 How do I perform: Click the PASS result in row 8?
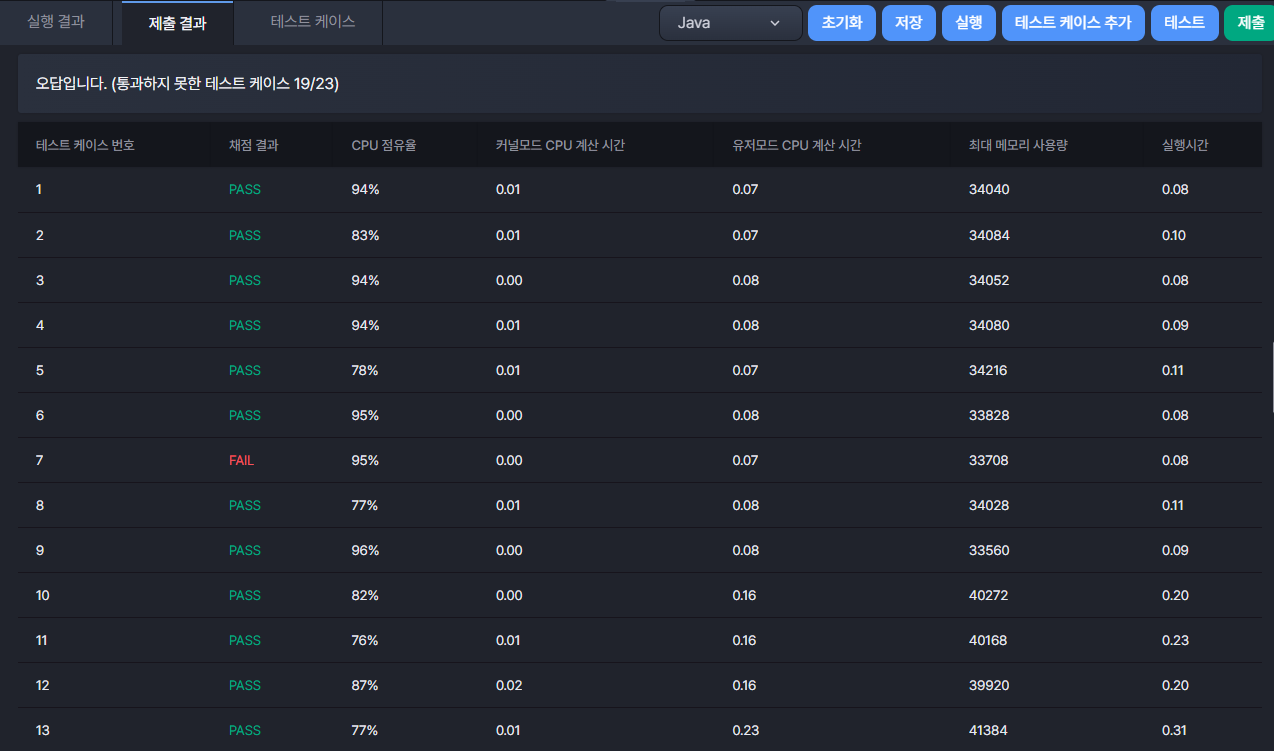tap(245, 505)
